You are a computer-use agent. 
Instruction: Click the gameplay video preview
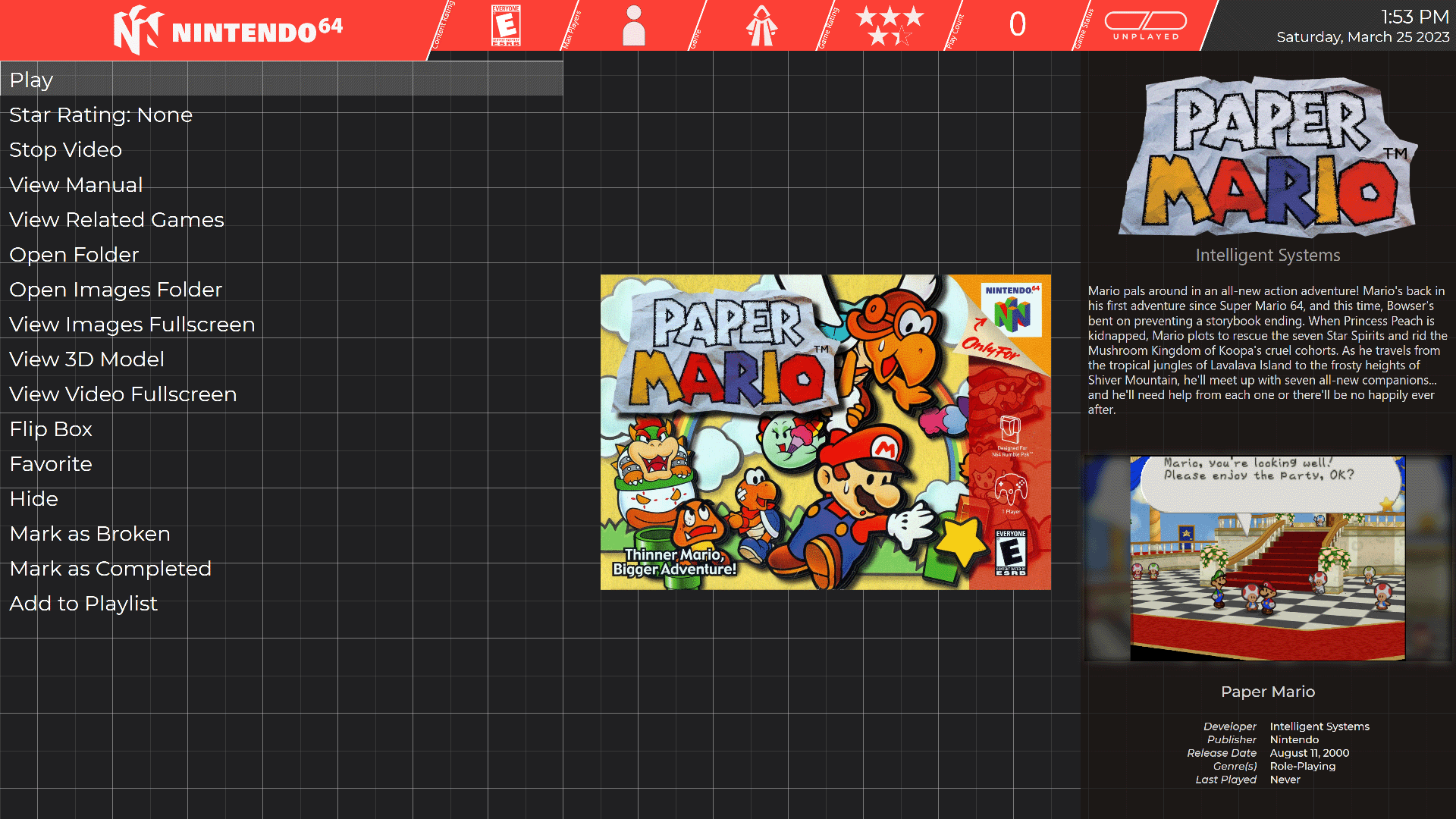tap(1268, 558)
